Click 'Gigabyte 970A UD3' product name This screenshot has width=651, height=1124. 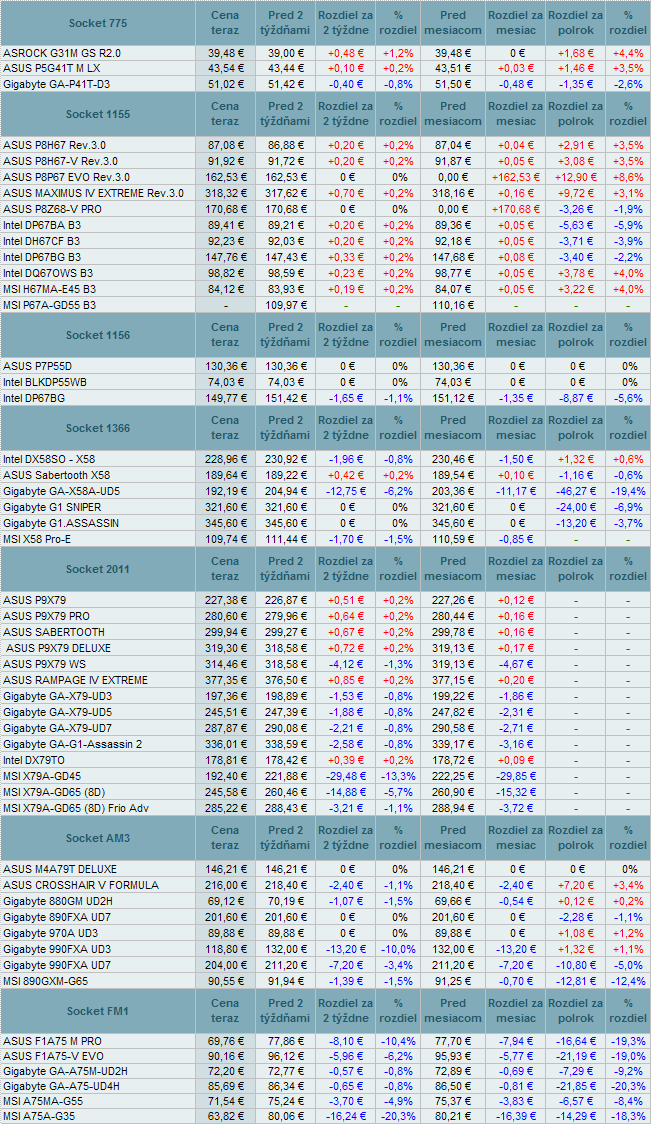tap(50, 933)
